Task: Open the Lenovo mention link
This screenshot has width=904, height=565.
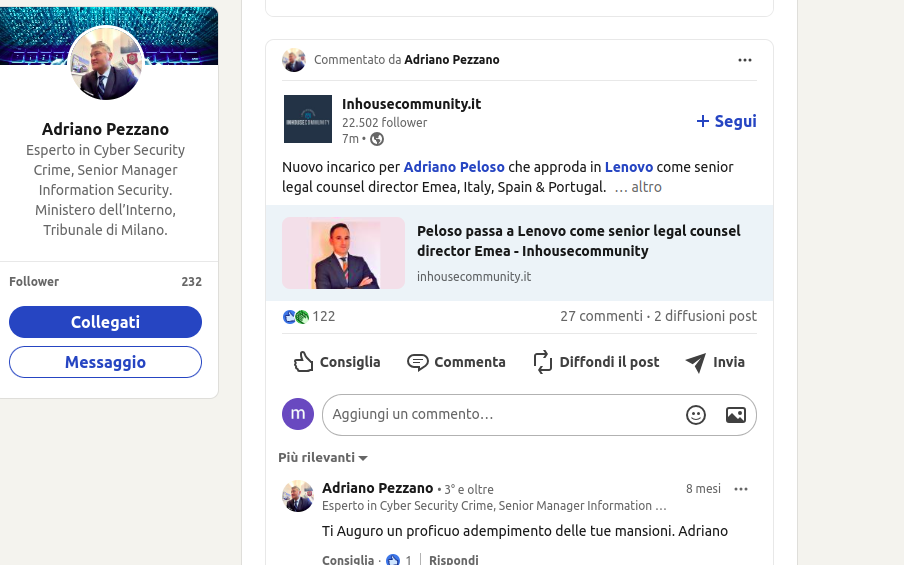Action: coord(629,167)
